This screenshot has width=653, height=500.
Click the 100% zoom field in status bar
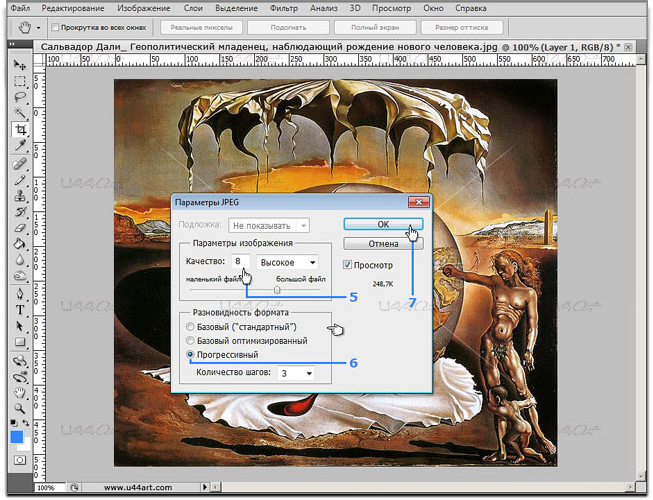(50, 488)
